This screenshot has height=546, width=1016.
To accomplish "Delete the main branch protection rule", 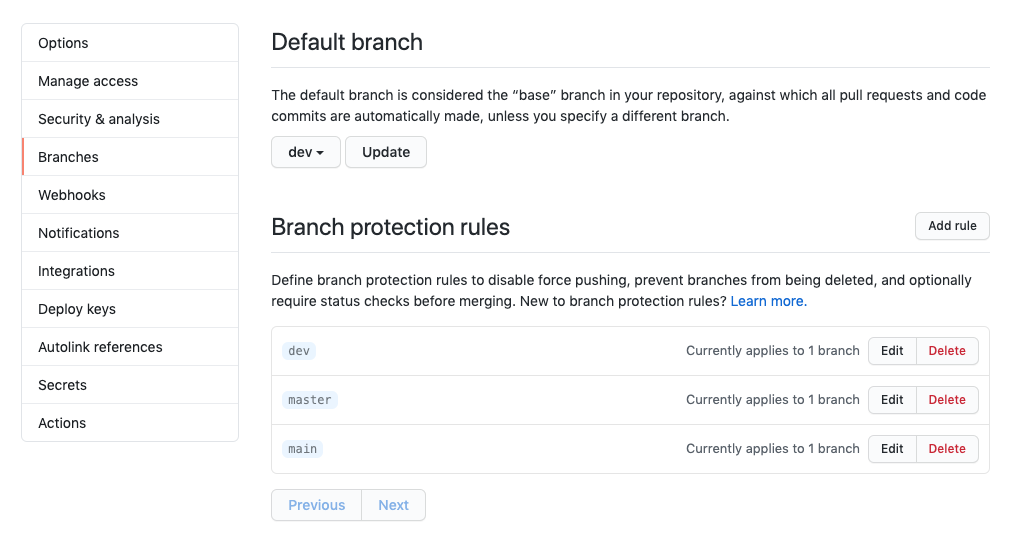I will pyautogui.click(x=947, y=449).
